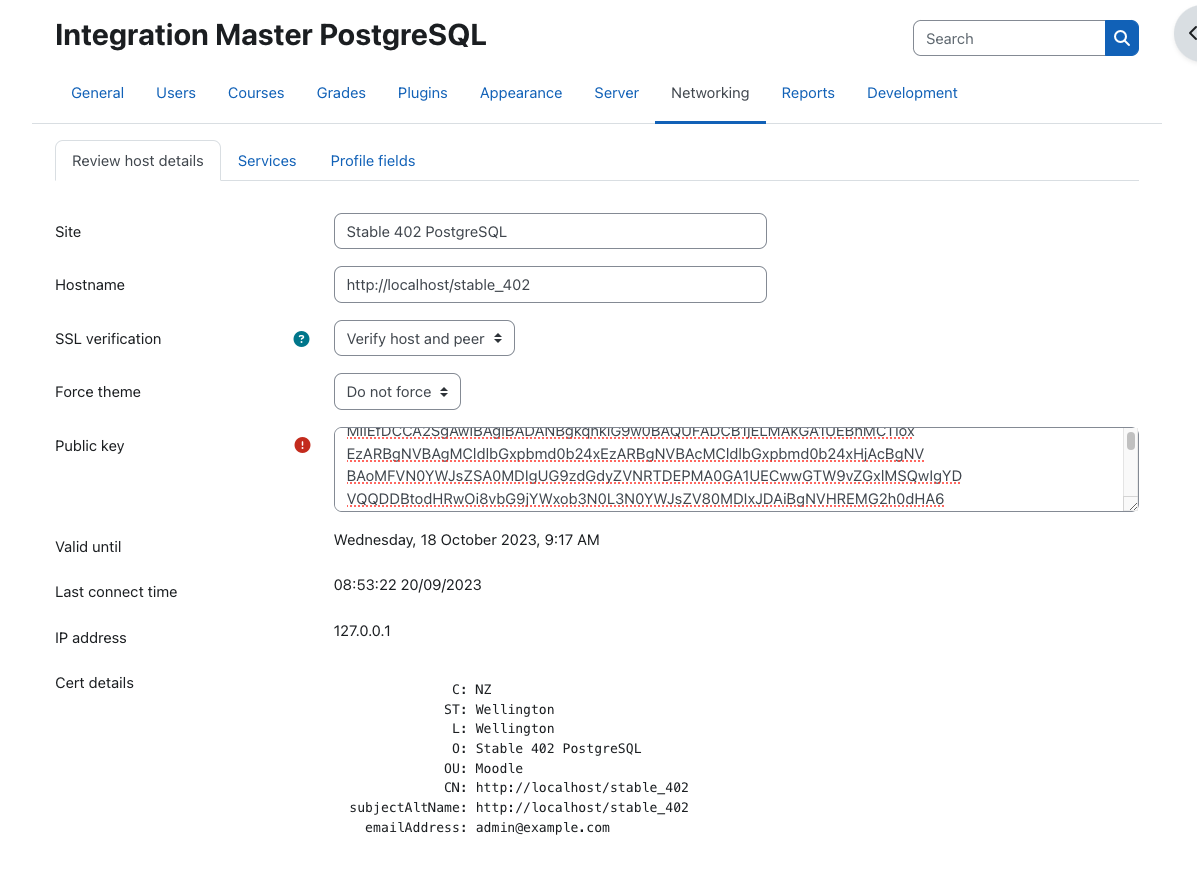Image resolution: width=1197 pixels, height=874 pixels.
Task: Click the SSL verification label
Action: [108, 339]
